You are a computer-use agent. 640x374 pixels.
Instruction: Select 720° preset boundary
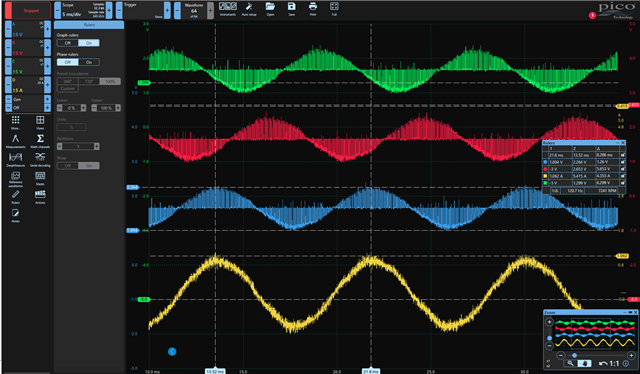coord(89,81)
